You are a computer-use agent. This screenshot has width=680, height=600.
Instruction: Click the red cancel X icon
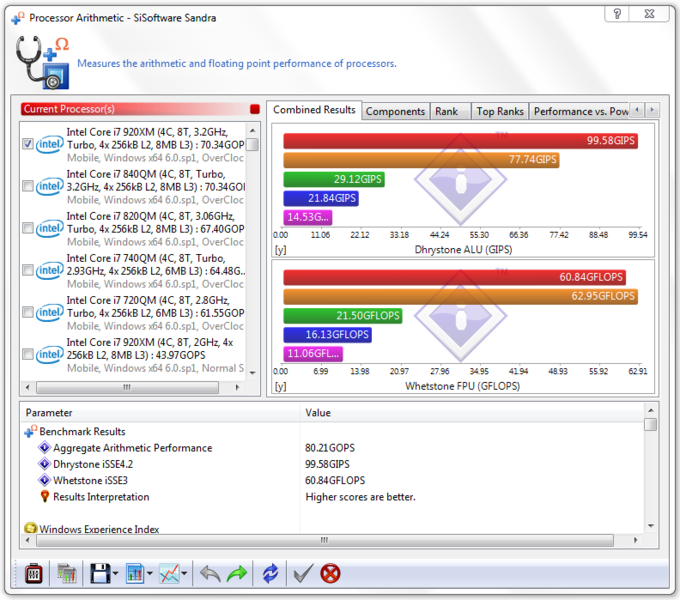tap(330, 573)
